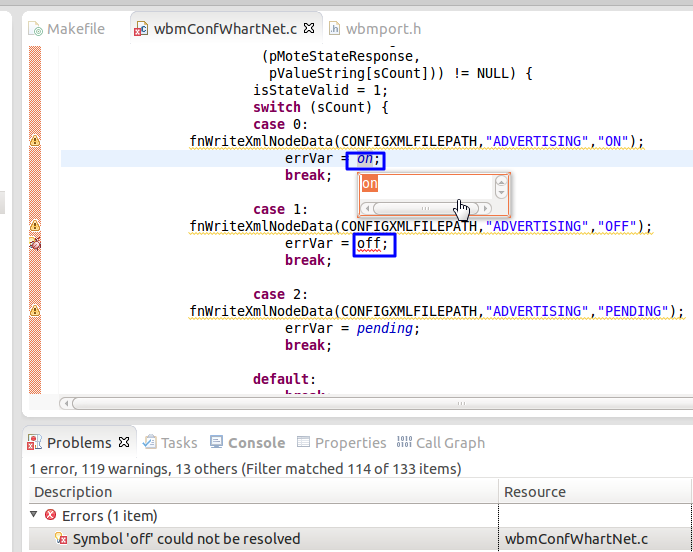Click warning marker beside ADVERTISING PENDING line

[35, 311]
